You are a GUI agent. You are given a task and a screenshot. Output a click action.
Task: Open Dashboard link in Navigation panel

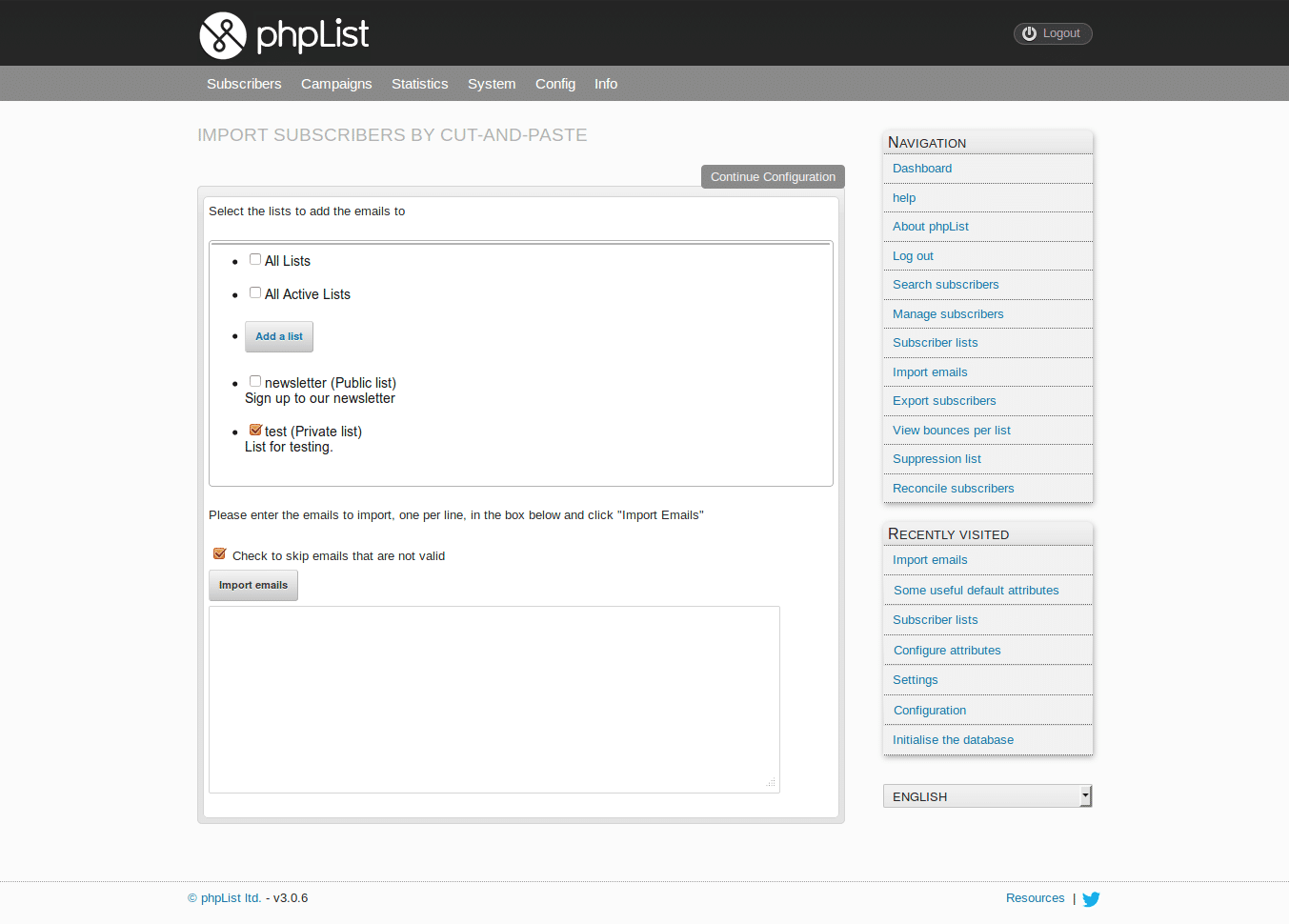(x=922, y=169)
